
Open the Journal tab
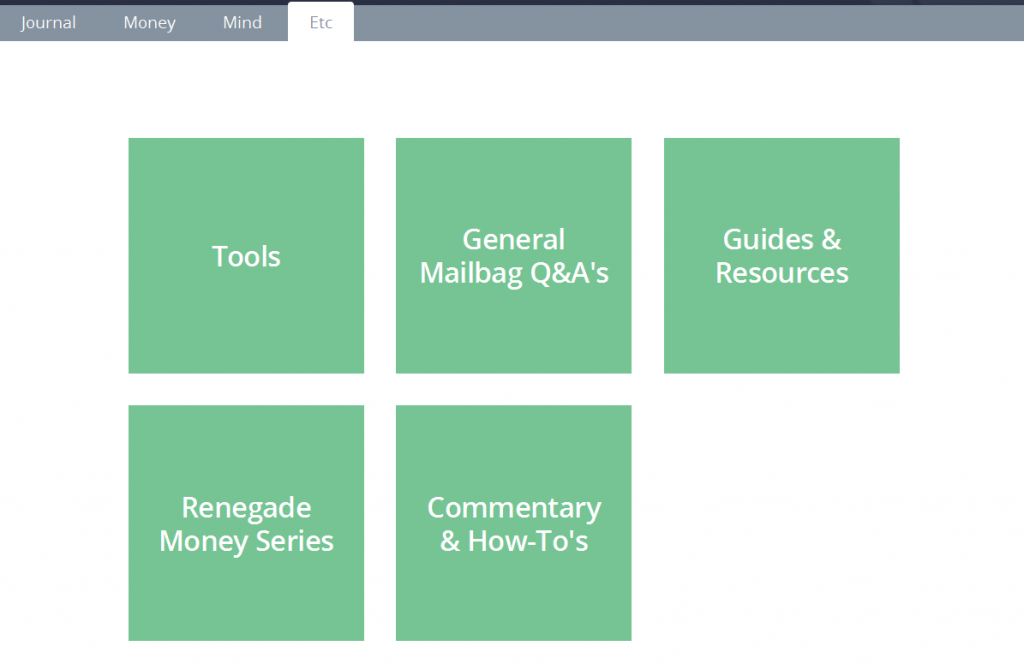coord(48,23)
